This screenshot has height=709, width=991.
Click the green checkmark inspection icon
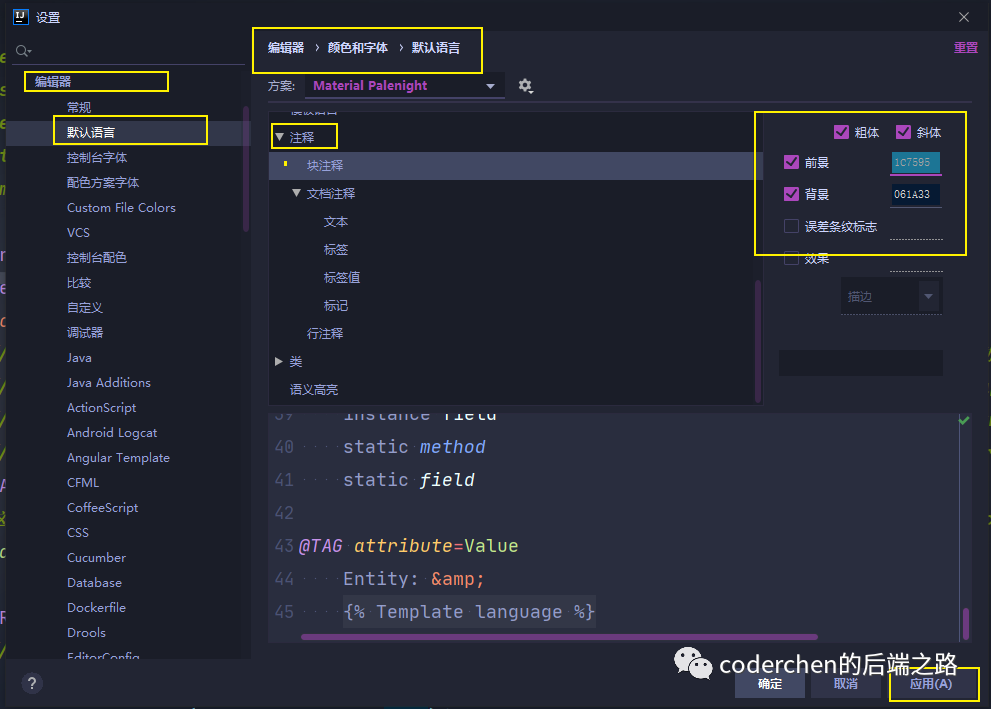[964, 420]
